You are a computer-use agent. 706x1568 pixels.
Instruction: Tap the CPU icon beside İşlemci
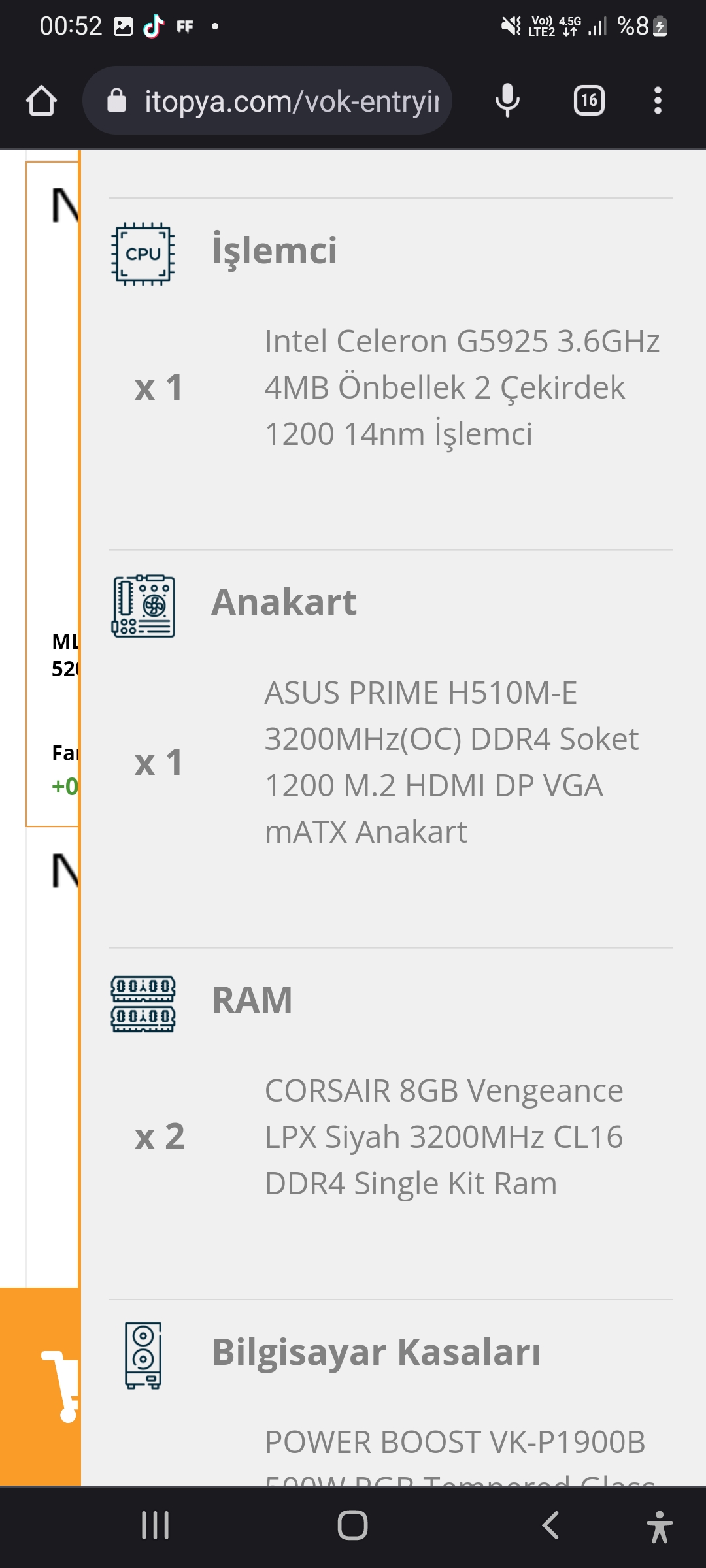(x=143, y=254)
